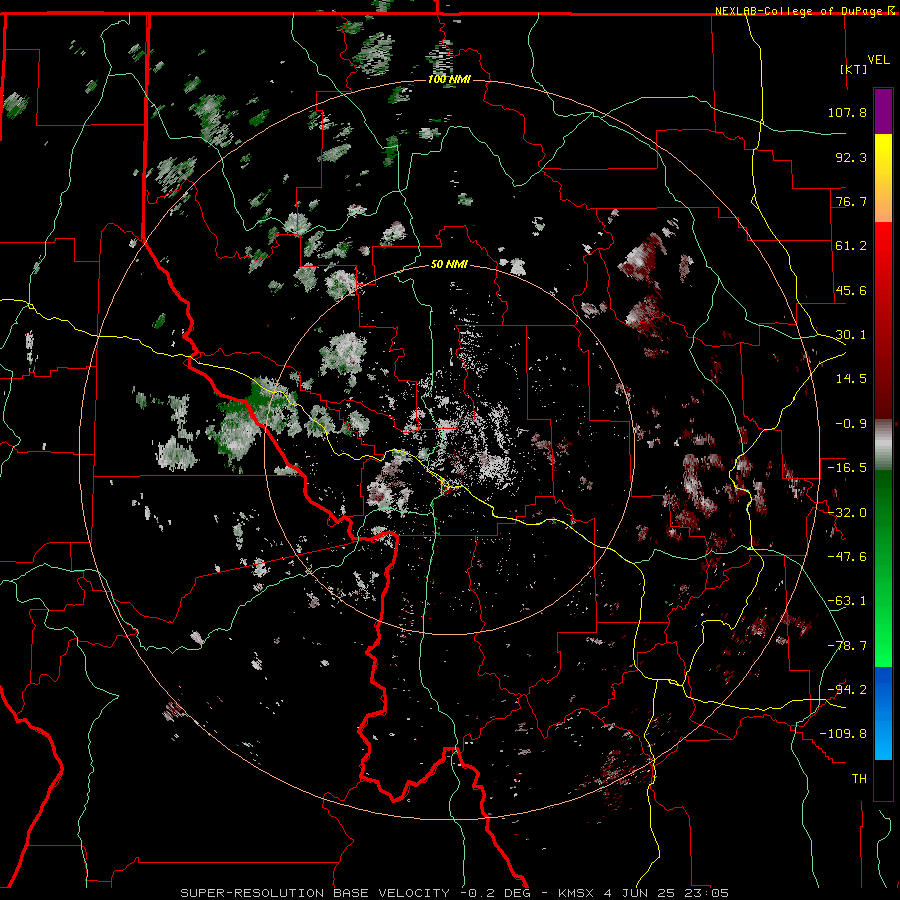Screen dimensions: 900x900
Task: Click the purple segment of color bar
Action: [x=883, y=111]
